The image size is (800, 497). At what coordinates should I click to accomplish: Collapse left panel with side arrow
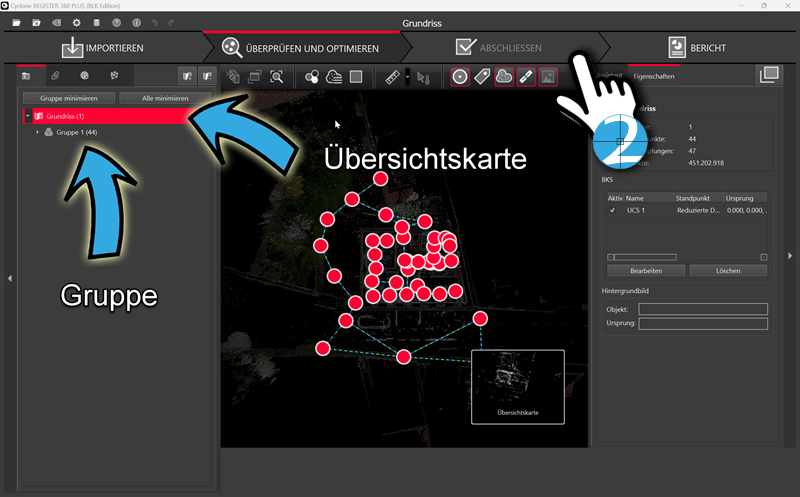(x=10, y=278)
